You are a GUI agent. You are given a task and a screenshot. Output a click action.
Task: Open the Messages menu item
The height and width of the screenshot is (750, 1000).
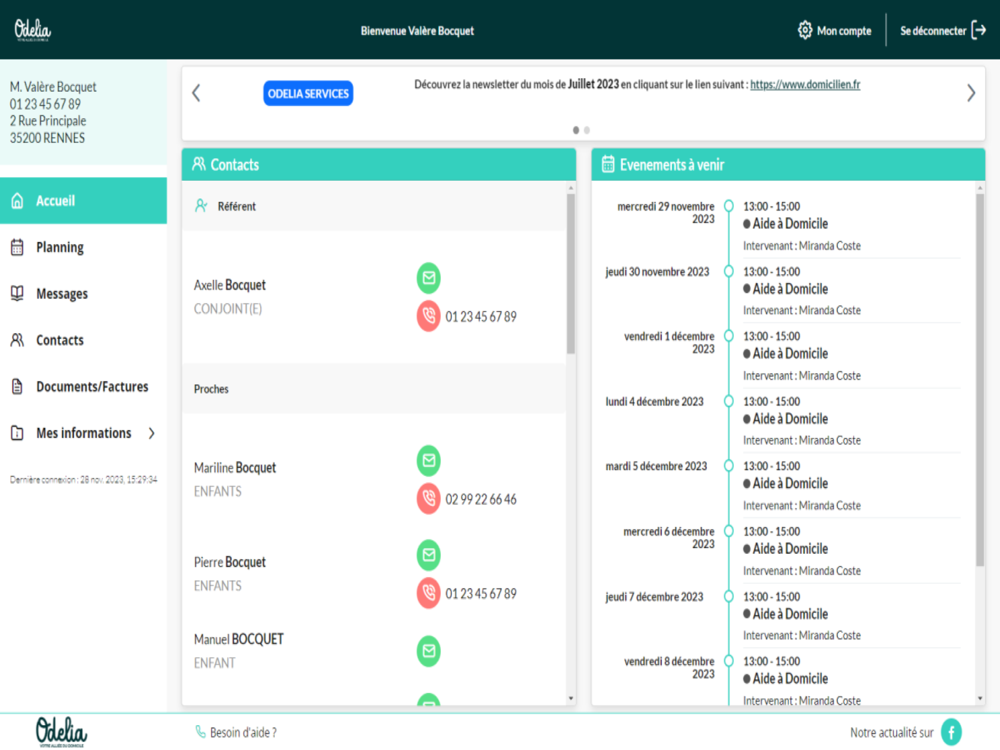click(84, 293)
